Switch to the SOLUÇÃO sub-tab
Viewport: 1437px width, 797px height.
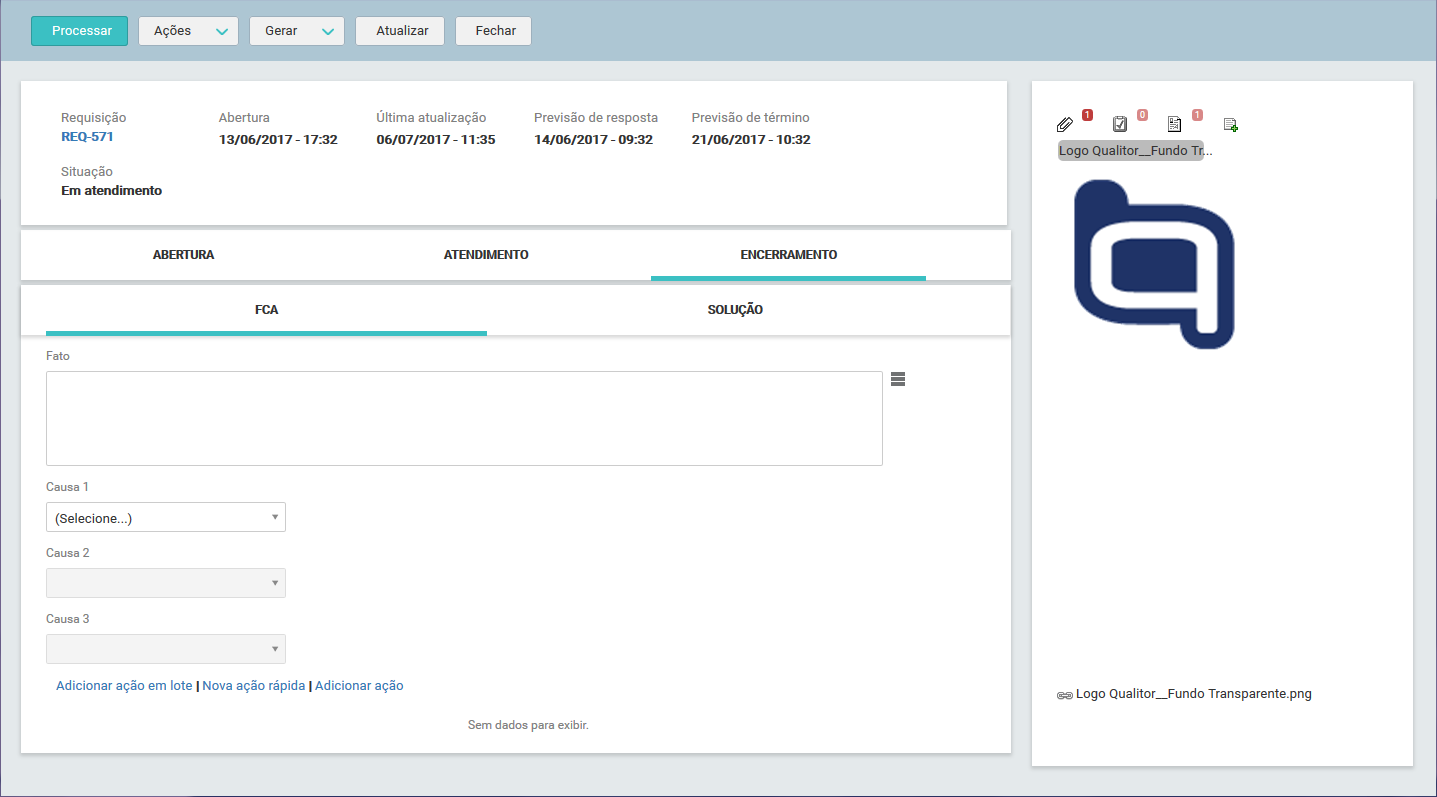[x=735, y=310]
